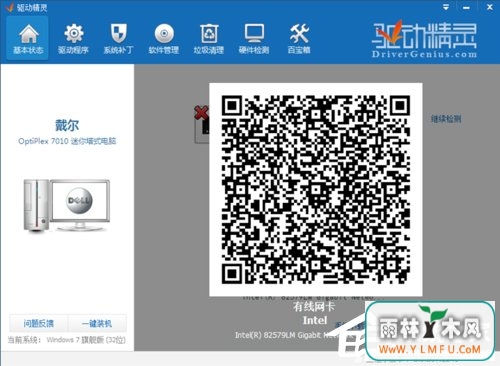Open the 垃圾清理 recycle bin tab
Viewport: 500px width, 366px height.
pyautogui.click(x=209, y=39)
